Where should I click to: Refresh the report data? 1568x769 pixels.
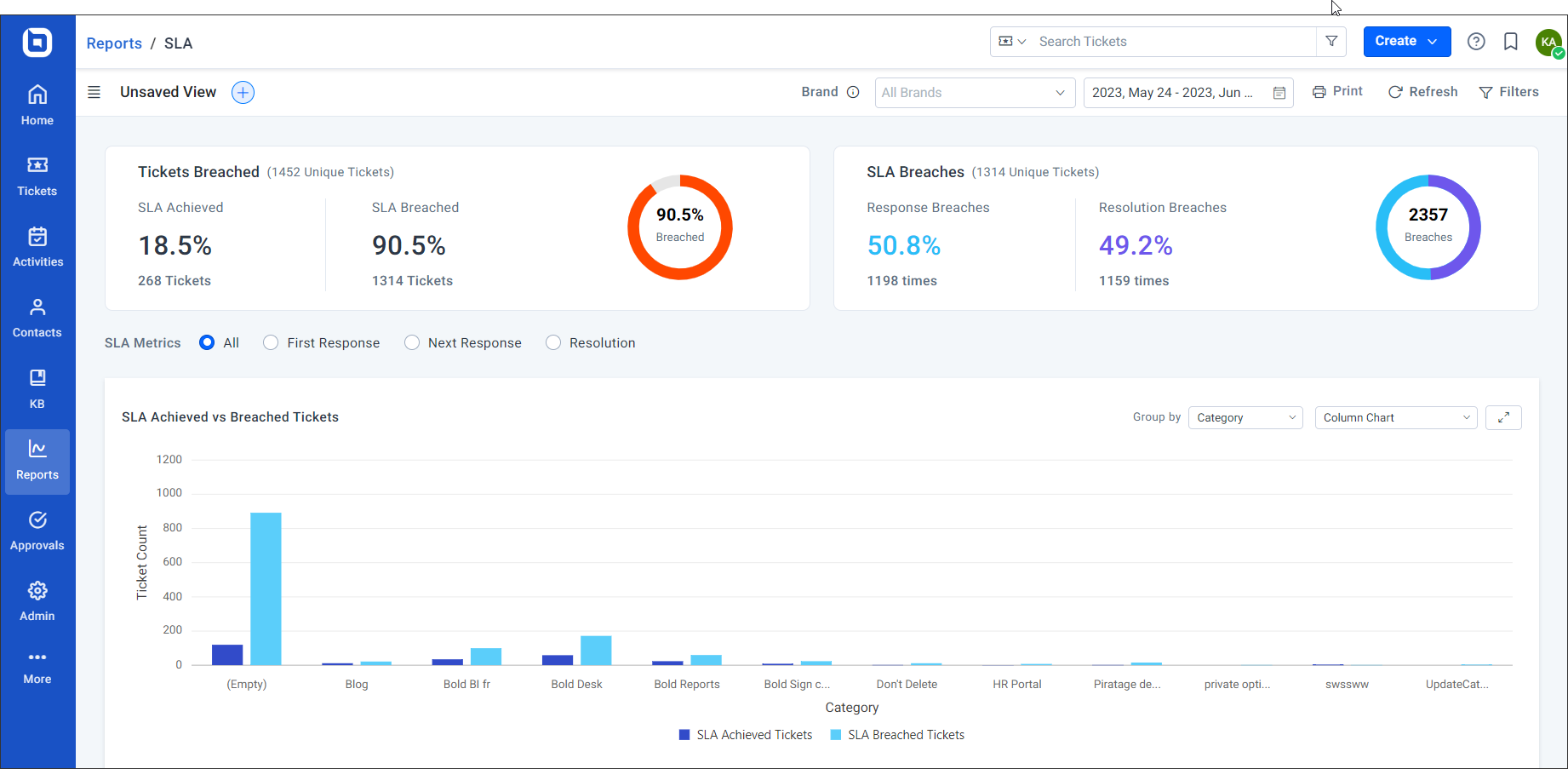(1422, 91)
